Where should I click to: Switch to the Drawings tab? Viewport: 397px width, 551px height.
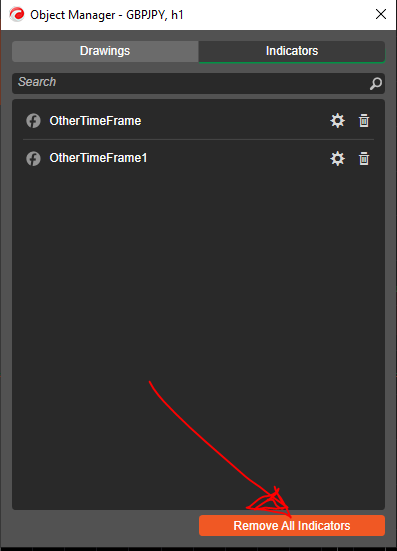coord(105,51)
